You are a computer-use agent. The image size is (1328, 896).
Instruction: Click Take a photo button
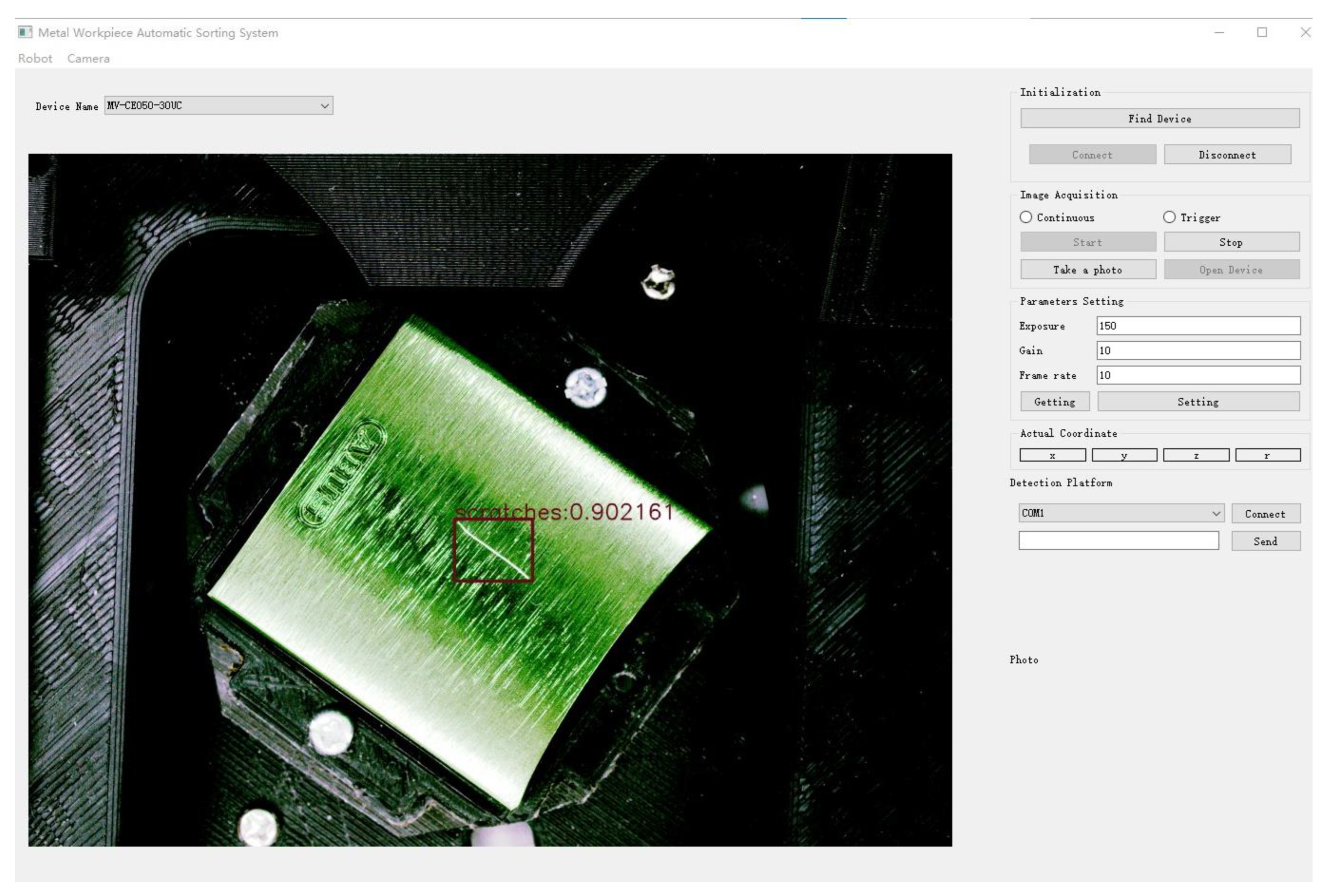[1088, 270]
